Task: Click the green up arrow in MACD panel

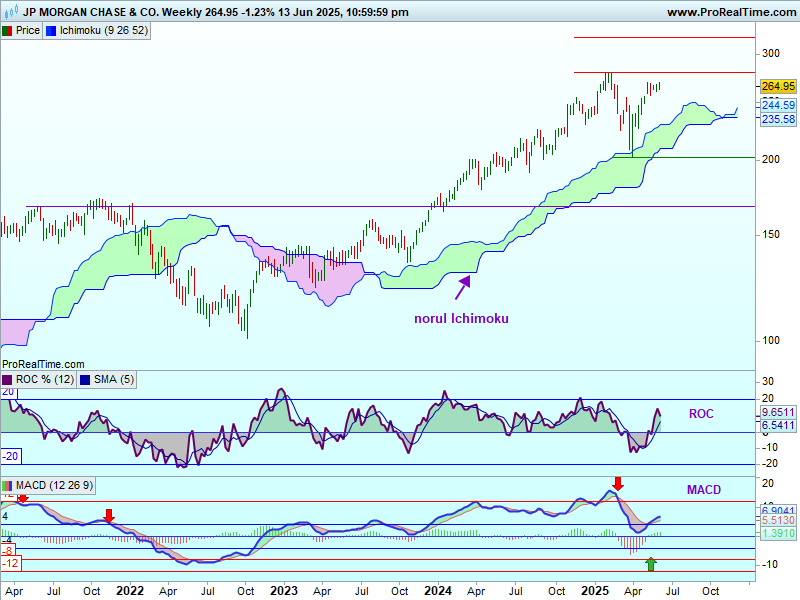Action: click(651, 564)
